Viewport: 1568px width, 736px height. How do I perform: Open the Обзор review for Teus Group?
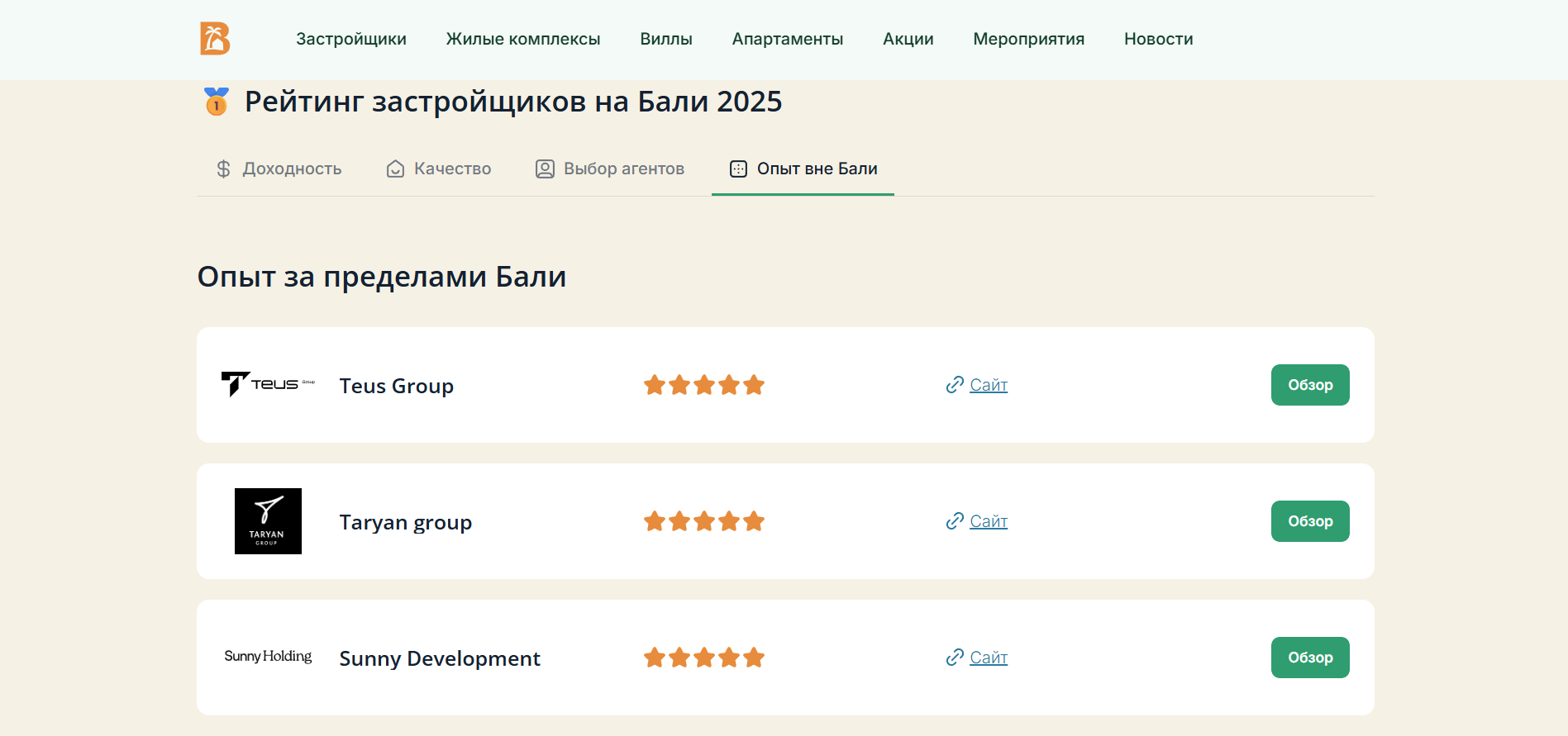[x=1310, y=385]
